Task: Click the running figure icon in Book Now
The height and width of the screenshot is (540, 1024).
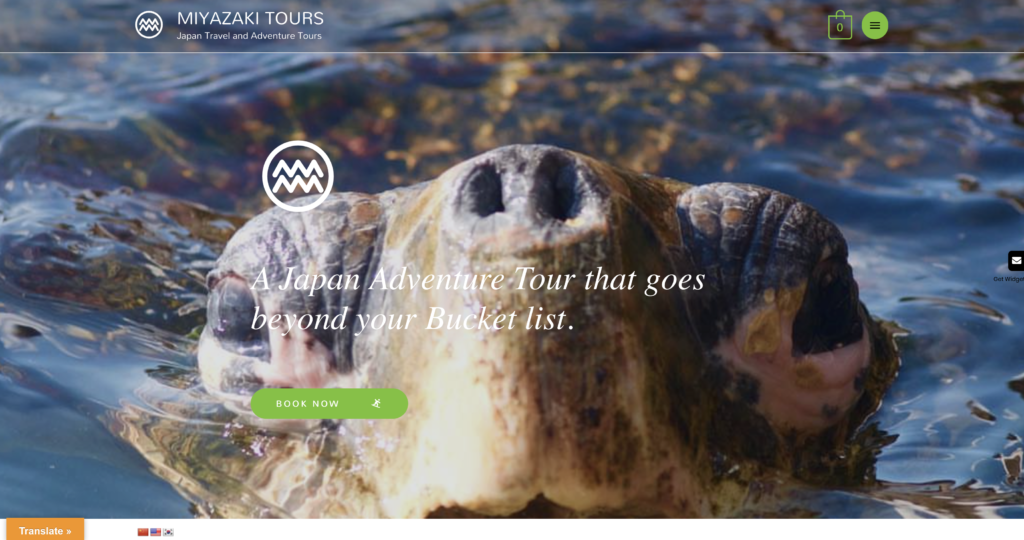Action: (x=376, y=404)
